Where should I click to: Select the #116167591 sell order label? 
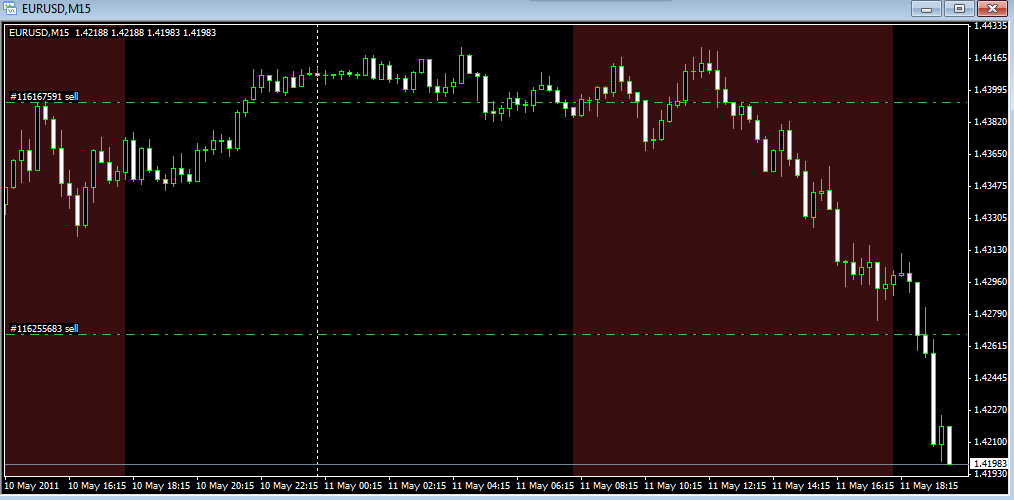point(44,96)
